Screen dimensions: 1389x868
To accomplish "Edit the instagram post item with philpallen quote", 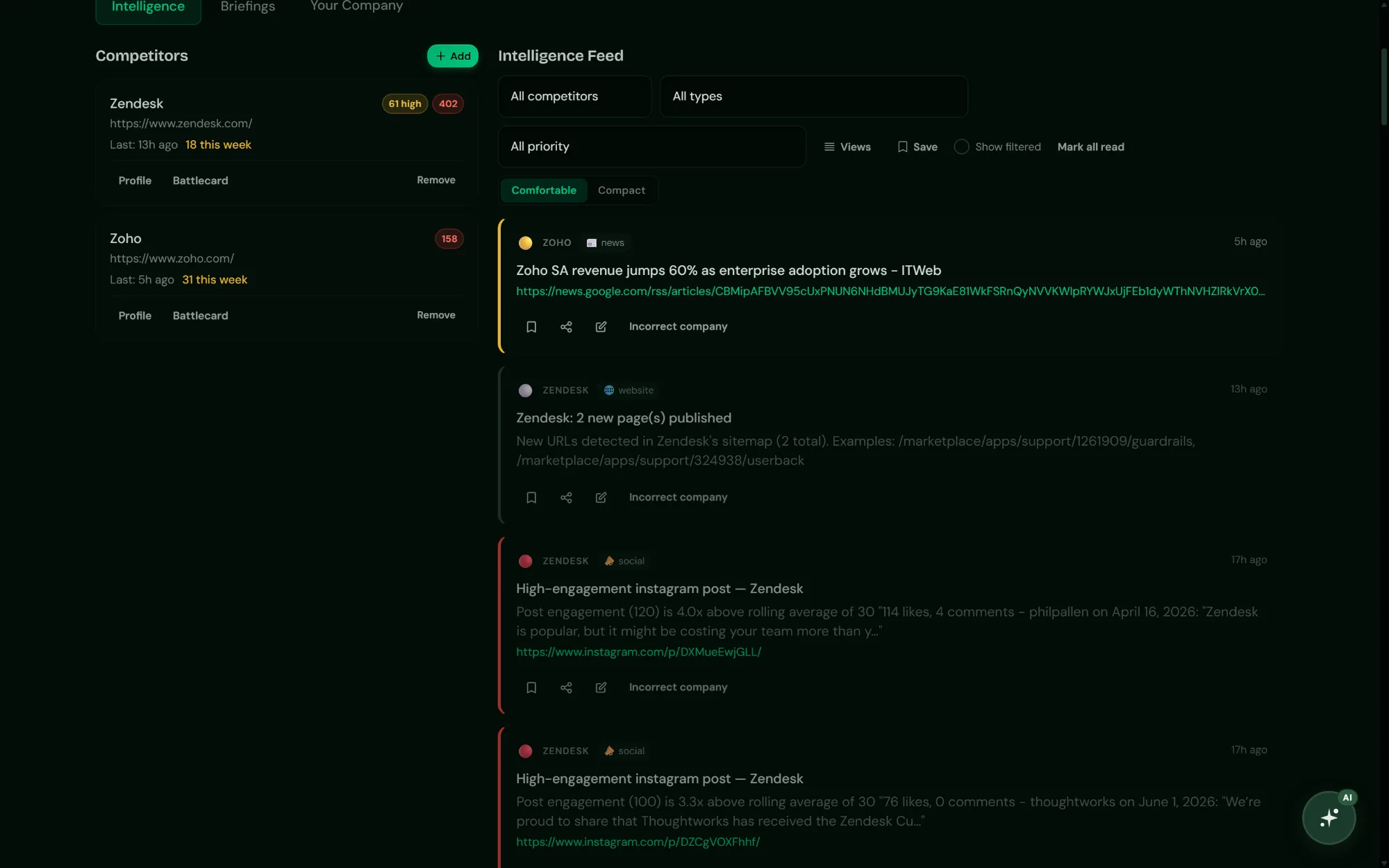I will (x=601, y=687).
